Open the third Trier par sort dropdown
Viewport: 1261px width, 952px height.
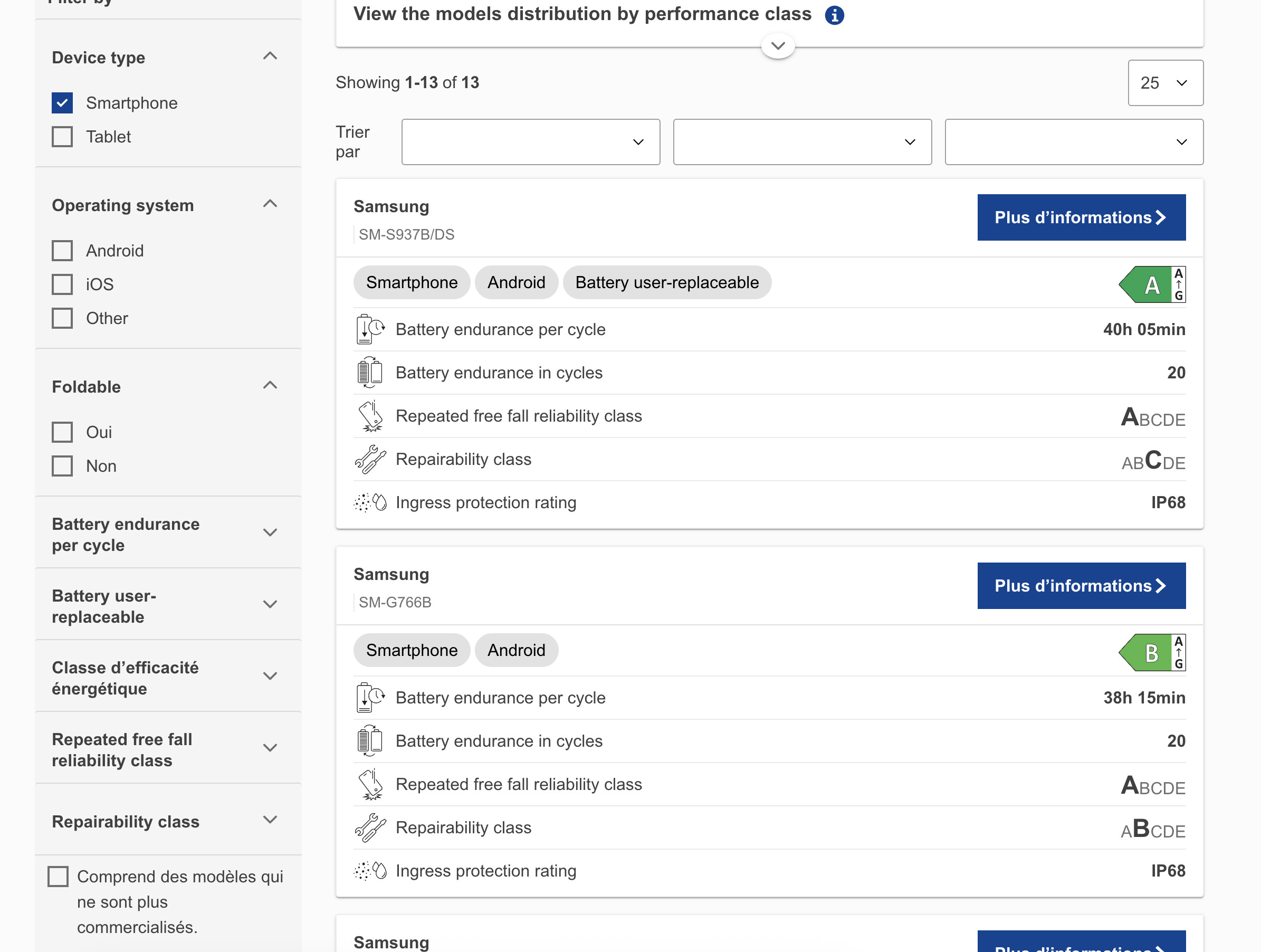pos(1074,142)
